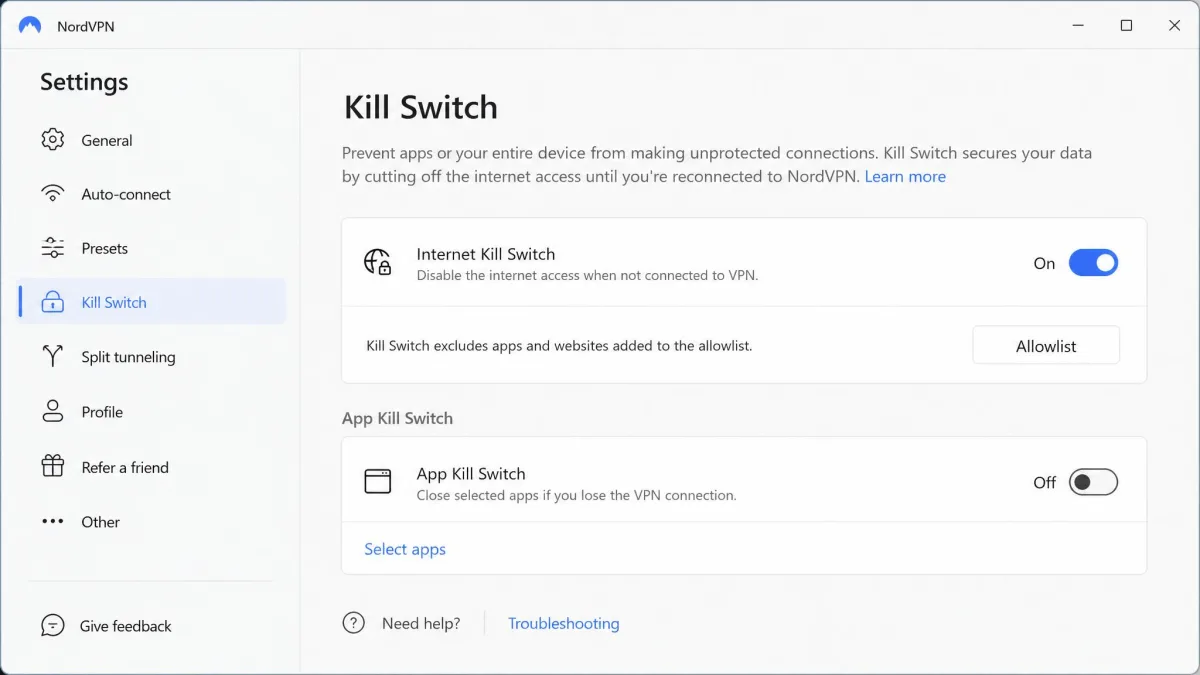This screenshot has width=1200, height=675.
Task: Click the 'App Kill Switch' section header
Action: pyautogui.click(x=397, y=418)
